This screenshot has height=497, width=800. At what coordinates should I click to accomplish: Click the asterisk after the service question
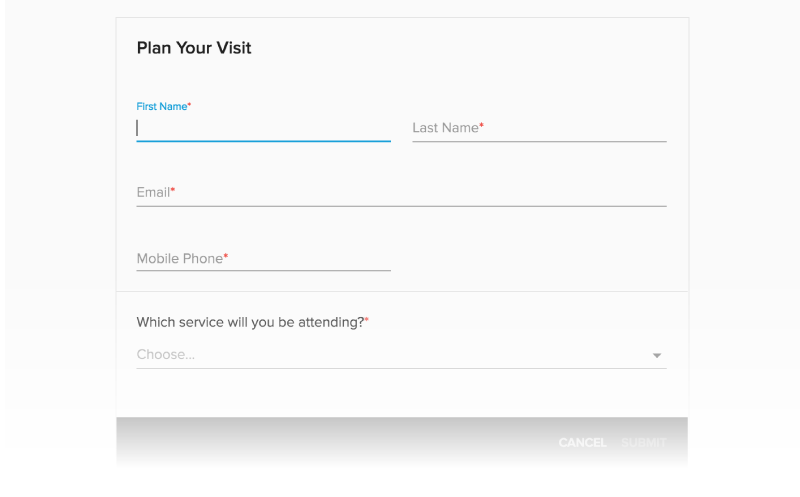point(366,320)
